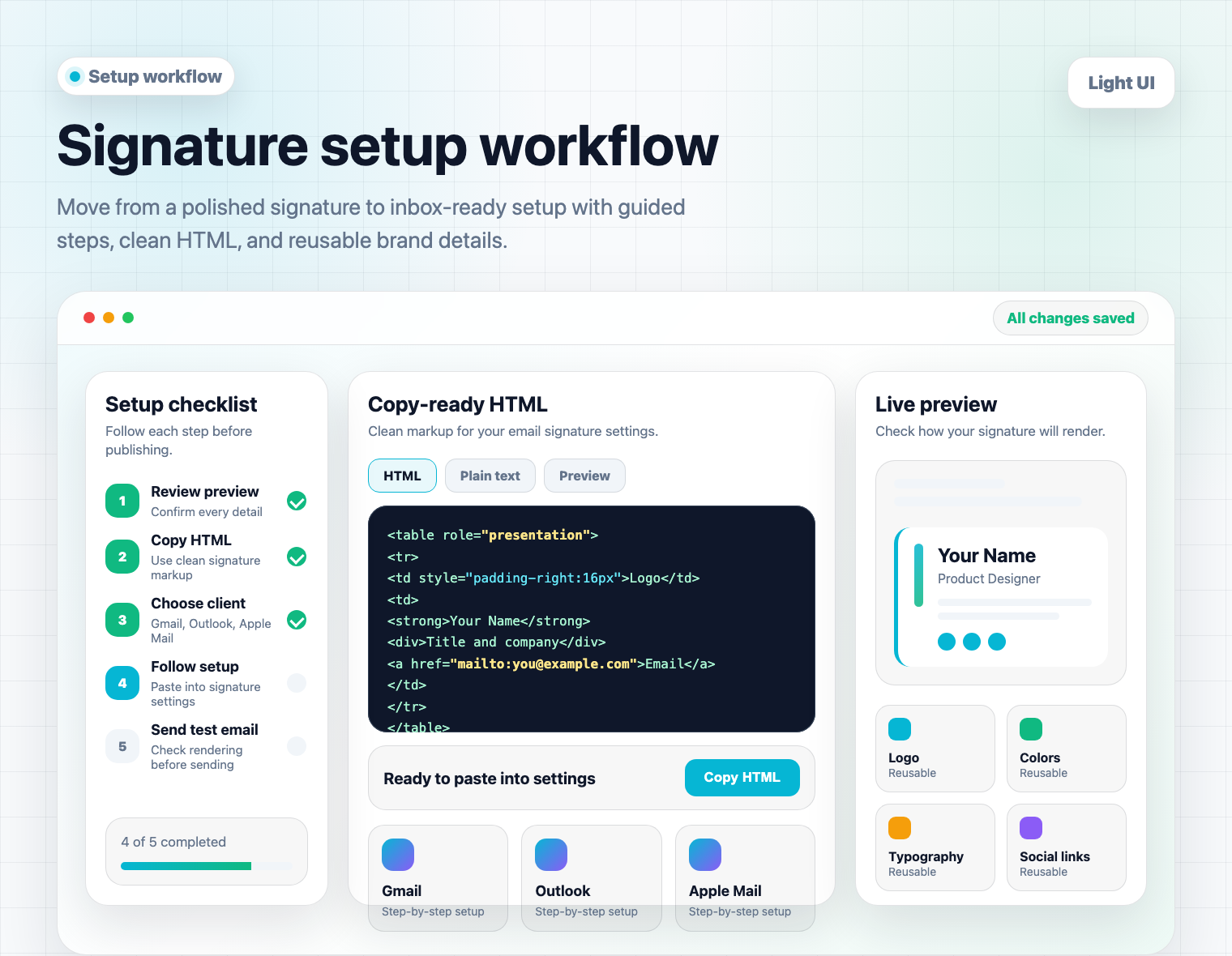Click the orange window dot
The width and height of the screenshot is (1232, 956).
[109, 318]
